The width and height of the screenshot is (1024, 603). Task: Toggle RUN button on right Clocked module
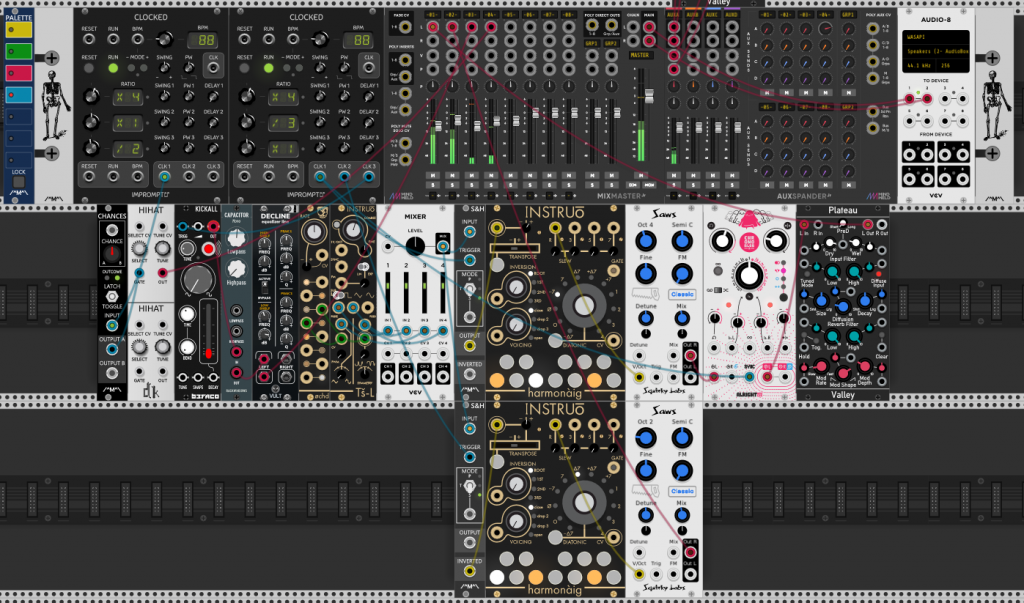tap(268, 68)
